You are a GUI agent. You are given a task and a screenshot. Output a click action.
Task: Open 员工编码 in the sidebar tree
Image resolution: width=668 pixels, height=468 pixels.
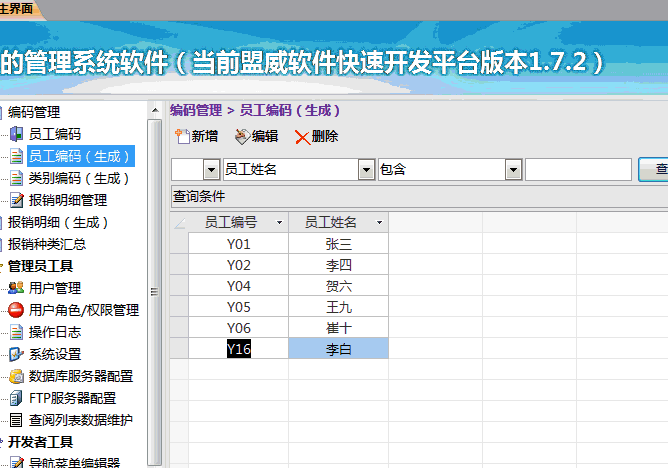click(54, 134)
